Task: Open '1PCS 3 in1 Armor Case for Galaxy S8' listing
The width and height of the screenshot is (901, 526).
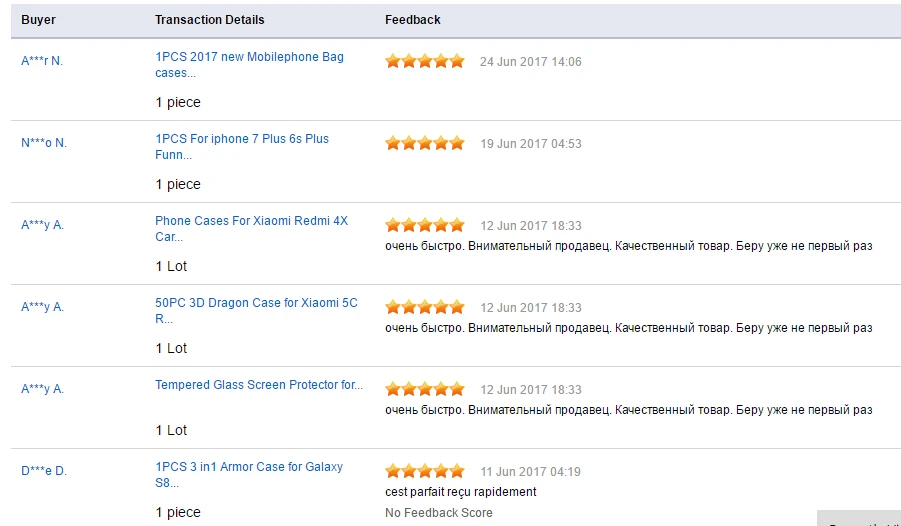Action: 249,475
